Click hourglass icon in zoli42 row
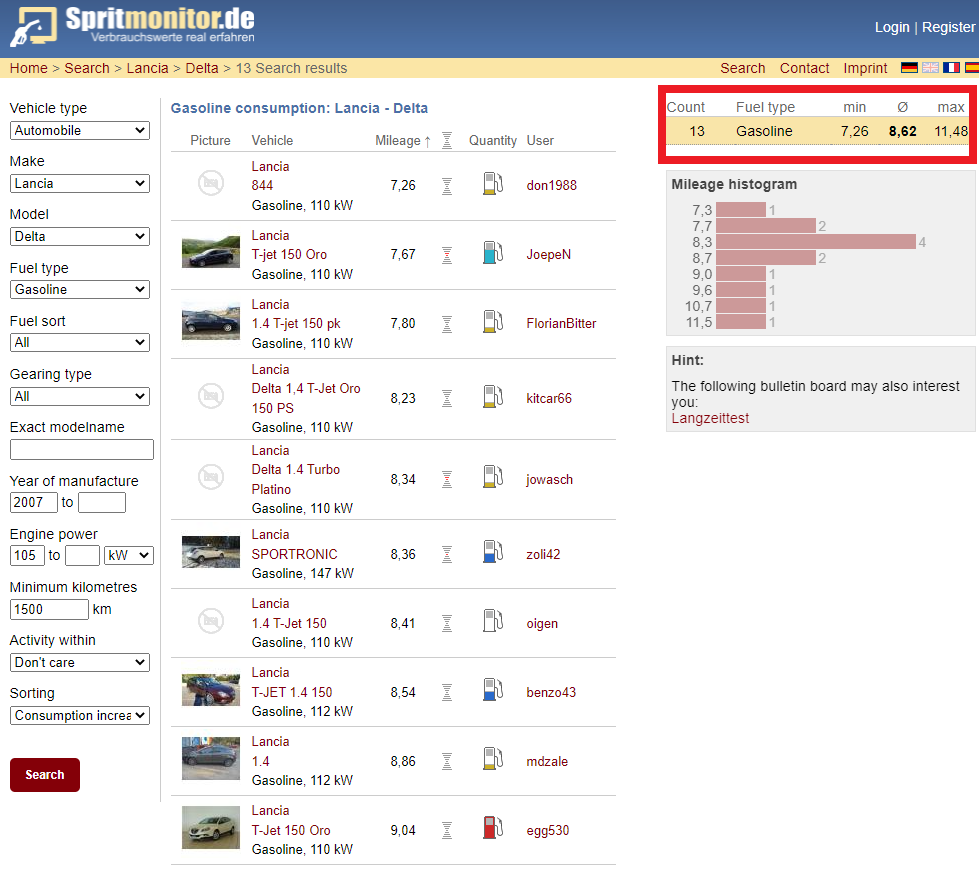 click(447, 554)
